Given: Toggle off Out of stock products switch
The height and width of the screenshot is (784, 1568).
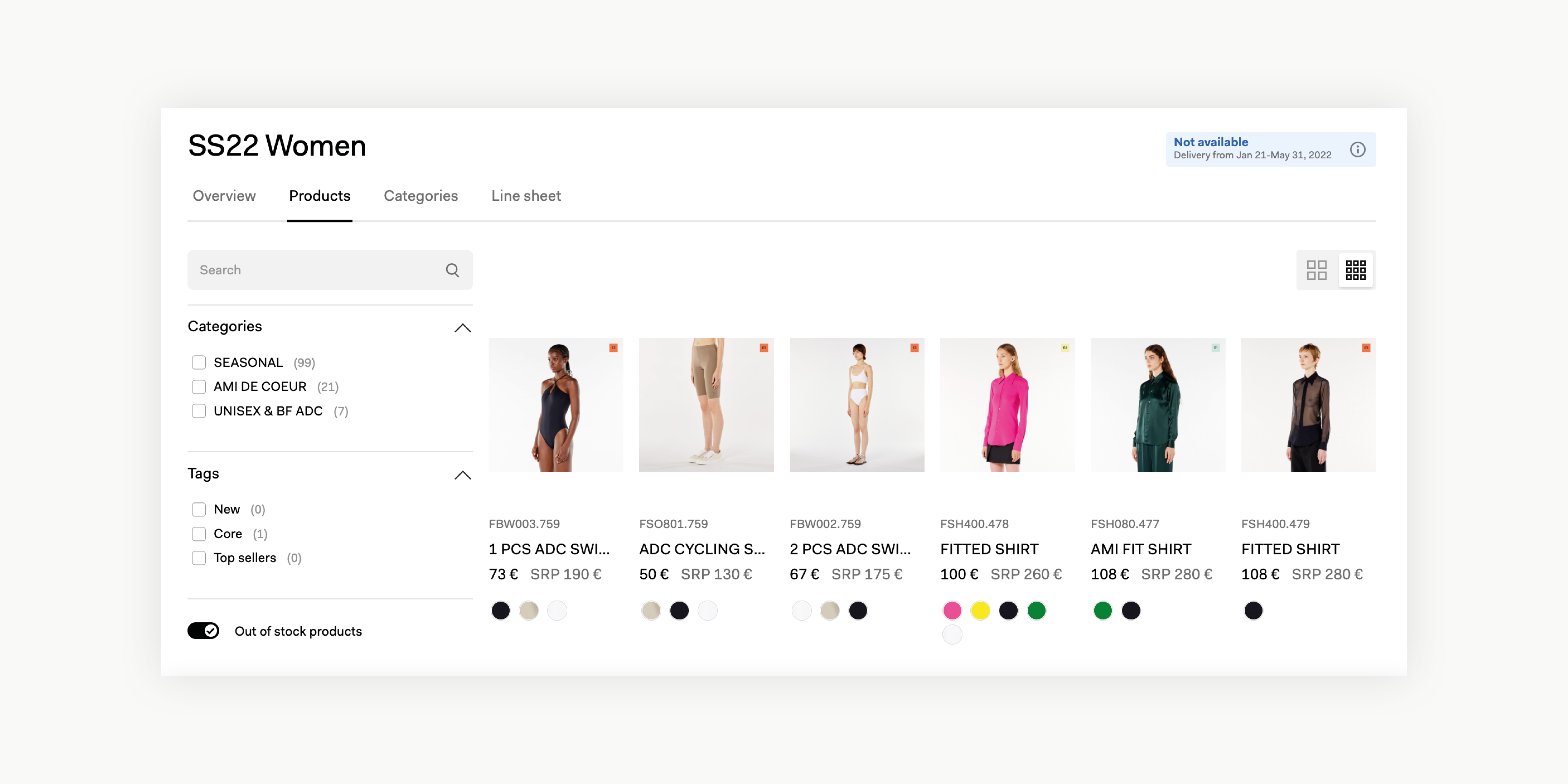Looking at the screenshot, I should pos(203,631).
